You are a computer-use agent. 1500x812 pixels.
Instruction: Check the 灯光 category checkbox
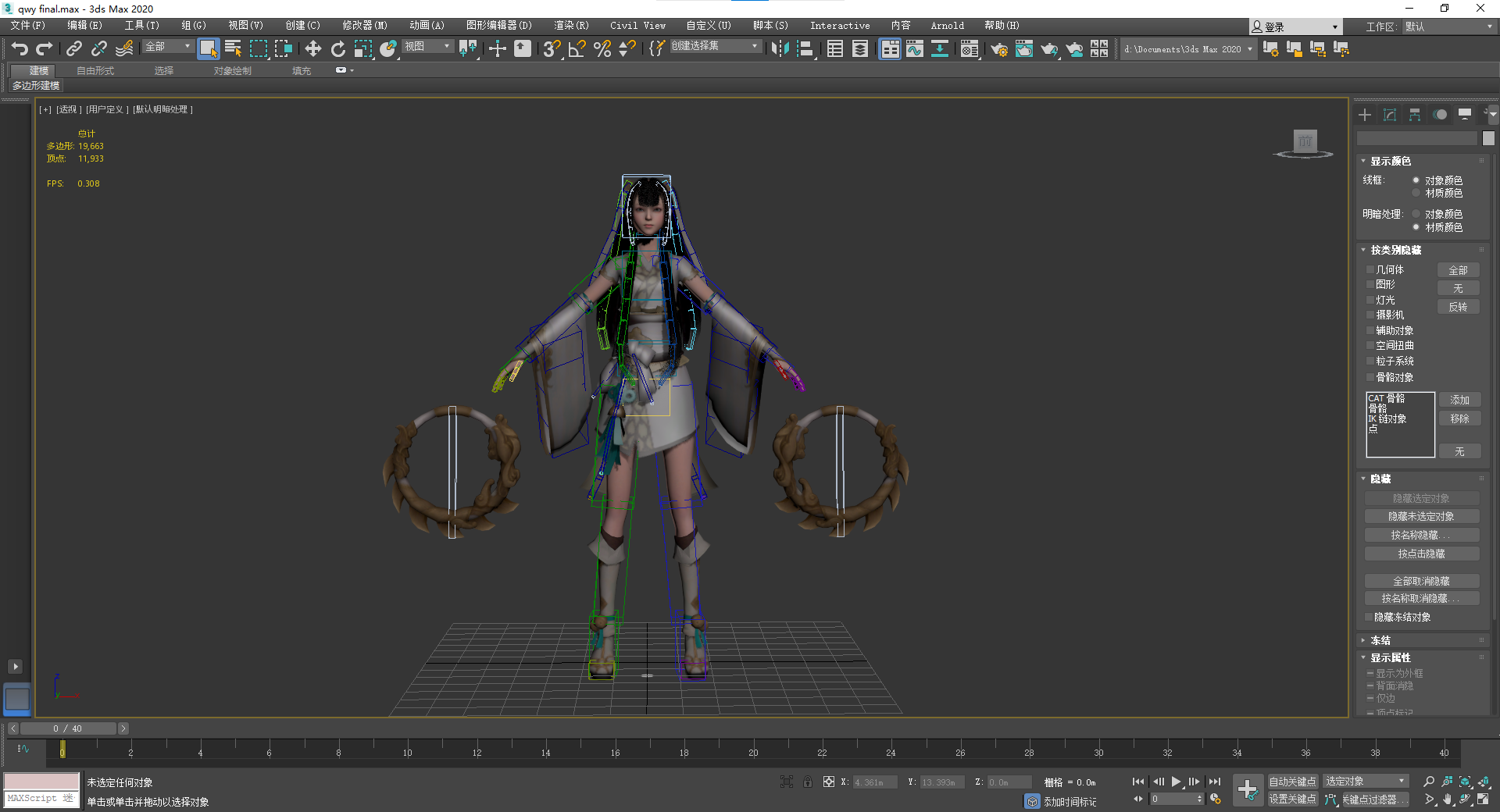pos(1370,301)
